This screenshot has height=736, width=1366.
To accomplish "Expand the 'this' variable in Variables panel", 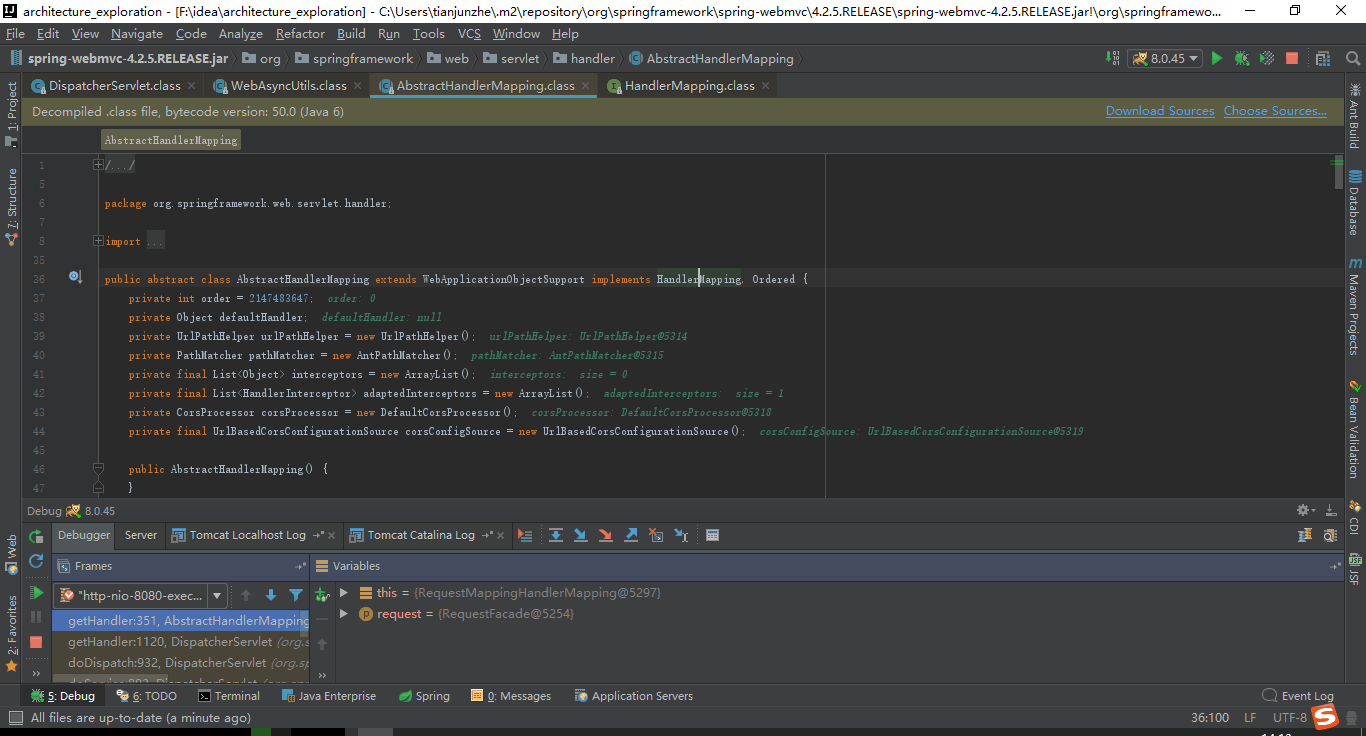I will 344,592.
